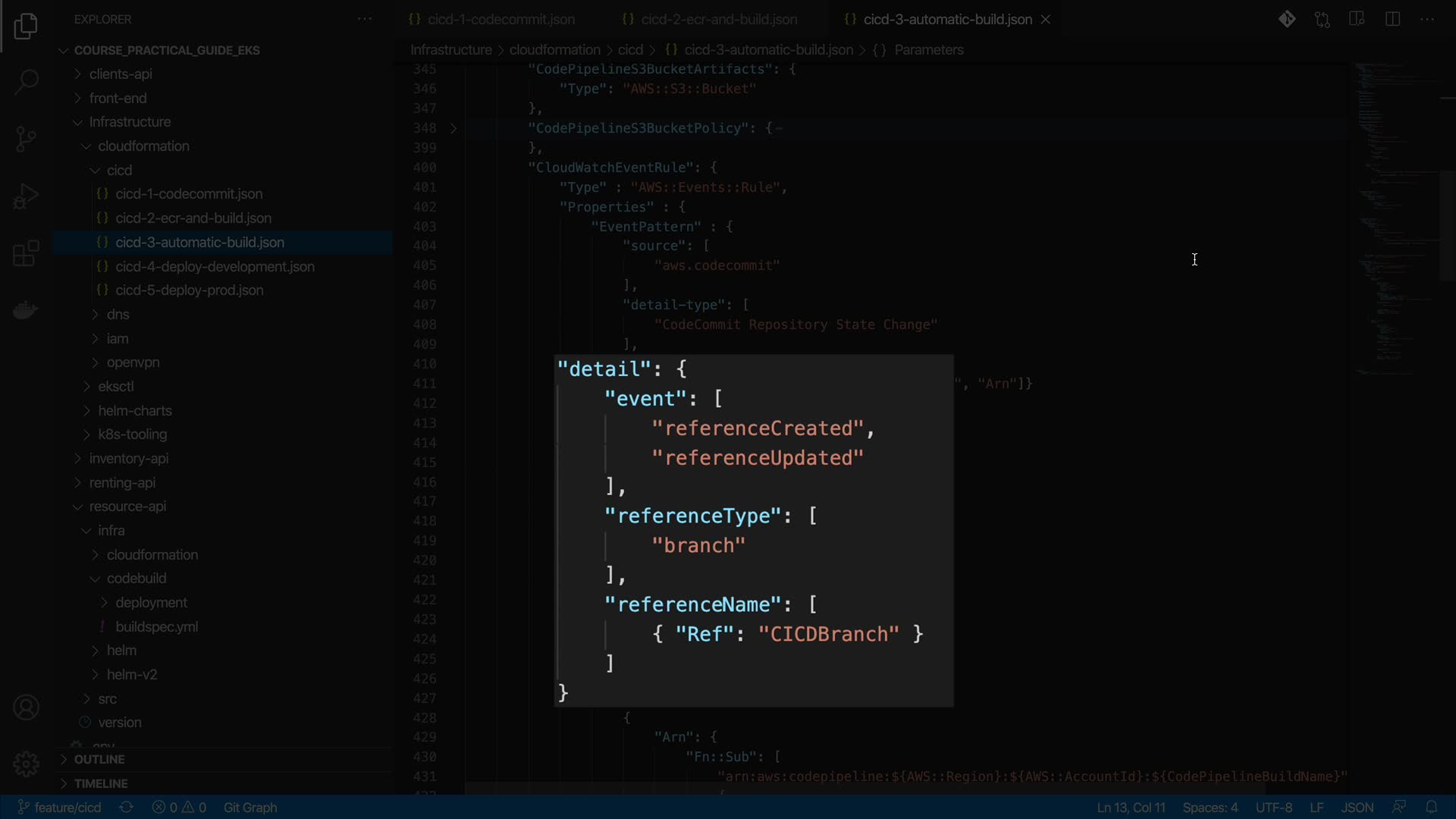
Task: Open Git Graph from status bar
Action: point(250,807)
